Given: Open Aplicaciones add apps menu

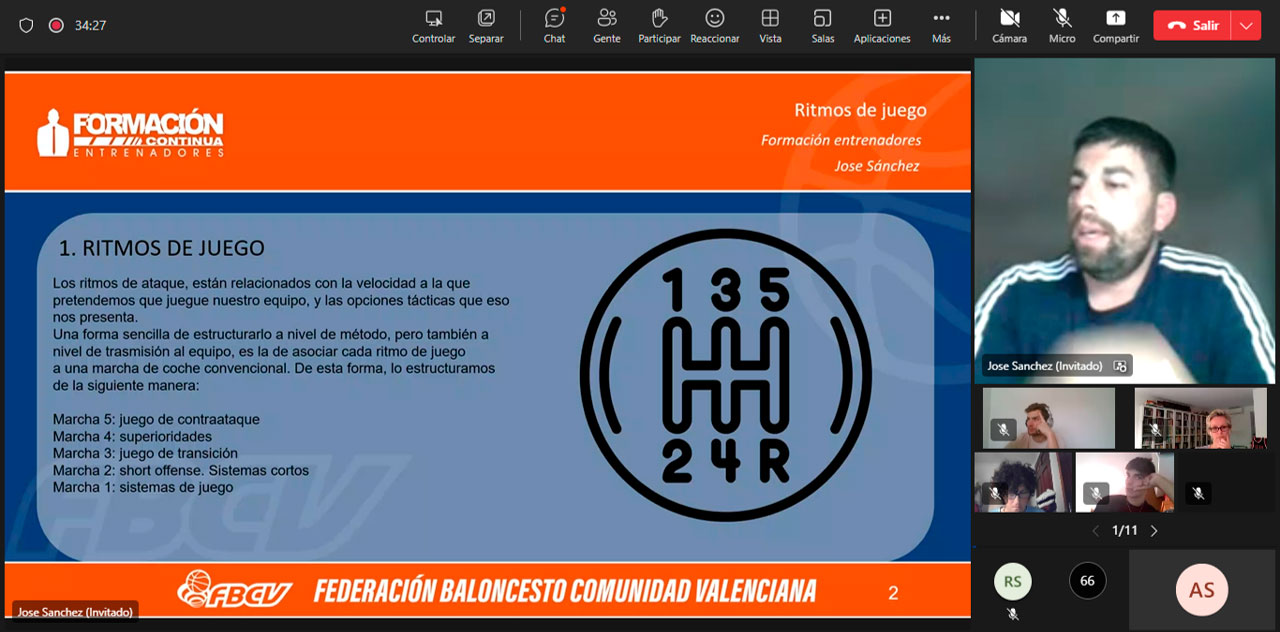Looking at the screenshot, I should pyautogui.click(x=882, y=26).
